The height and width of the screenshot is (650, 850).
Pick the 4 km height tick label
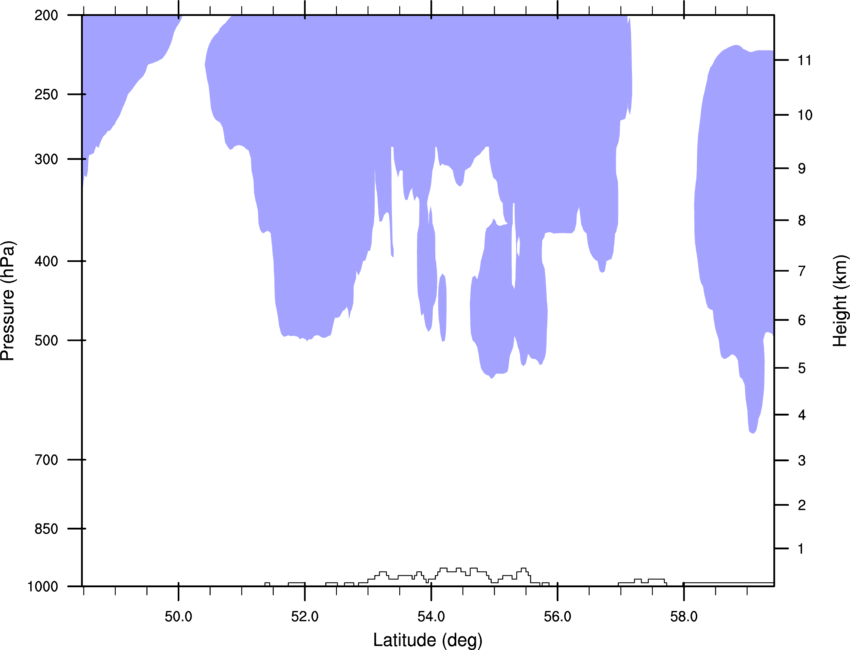click(x=801, y=415)
